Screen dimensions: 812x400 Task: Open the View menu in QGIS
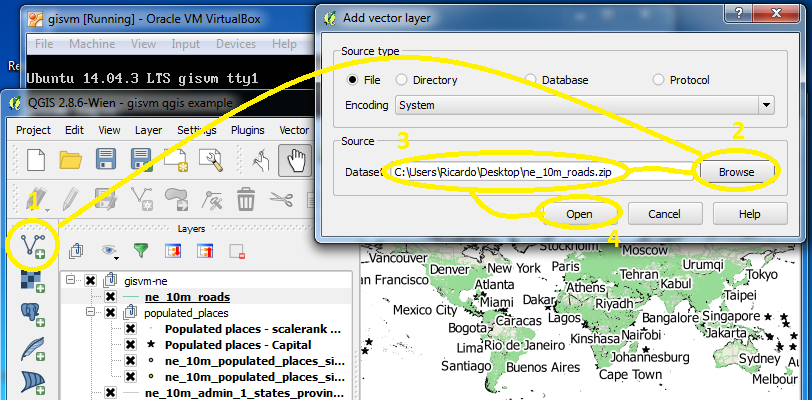click(x=109, y=130)
